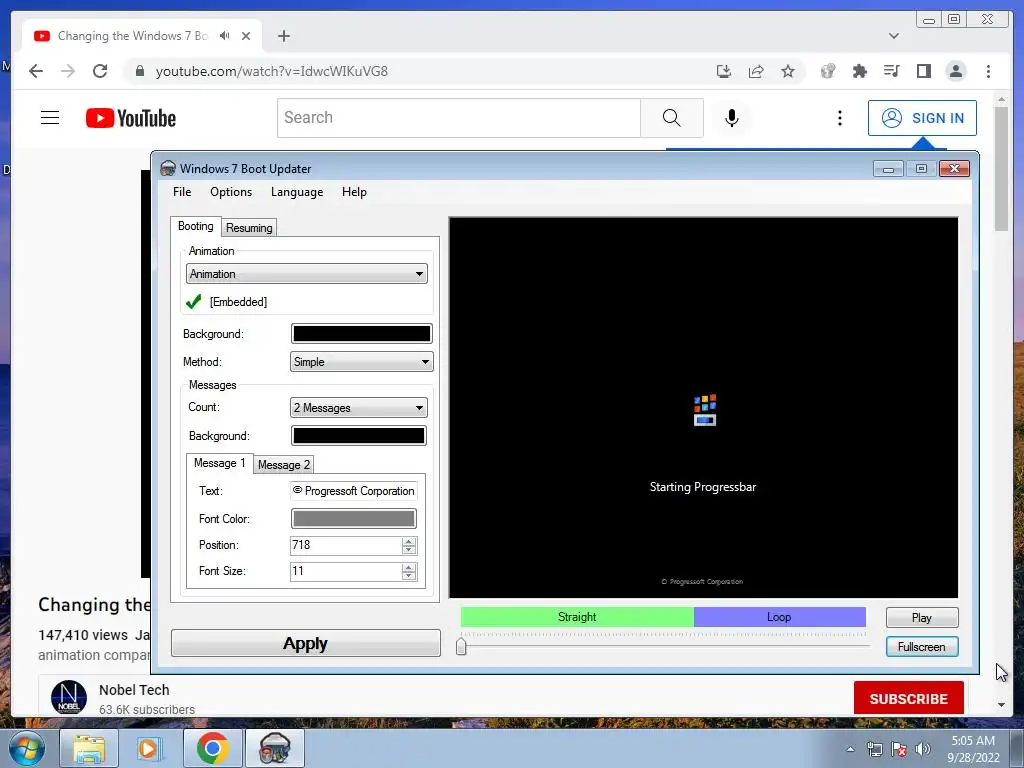
Task: Mute tab via speaker icon on tab
Action: pyautogui.click(x=225, y=35)
